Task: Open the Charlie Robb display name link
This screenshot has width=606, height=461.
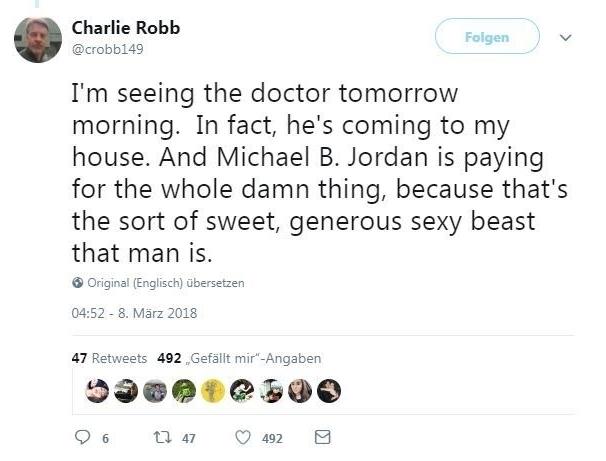Action: coord(126,28)
